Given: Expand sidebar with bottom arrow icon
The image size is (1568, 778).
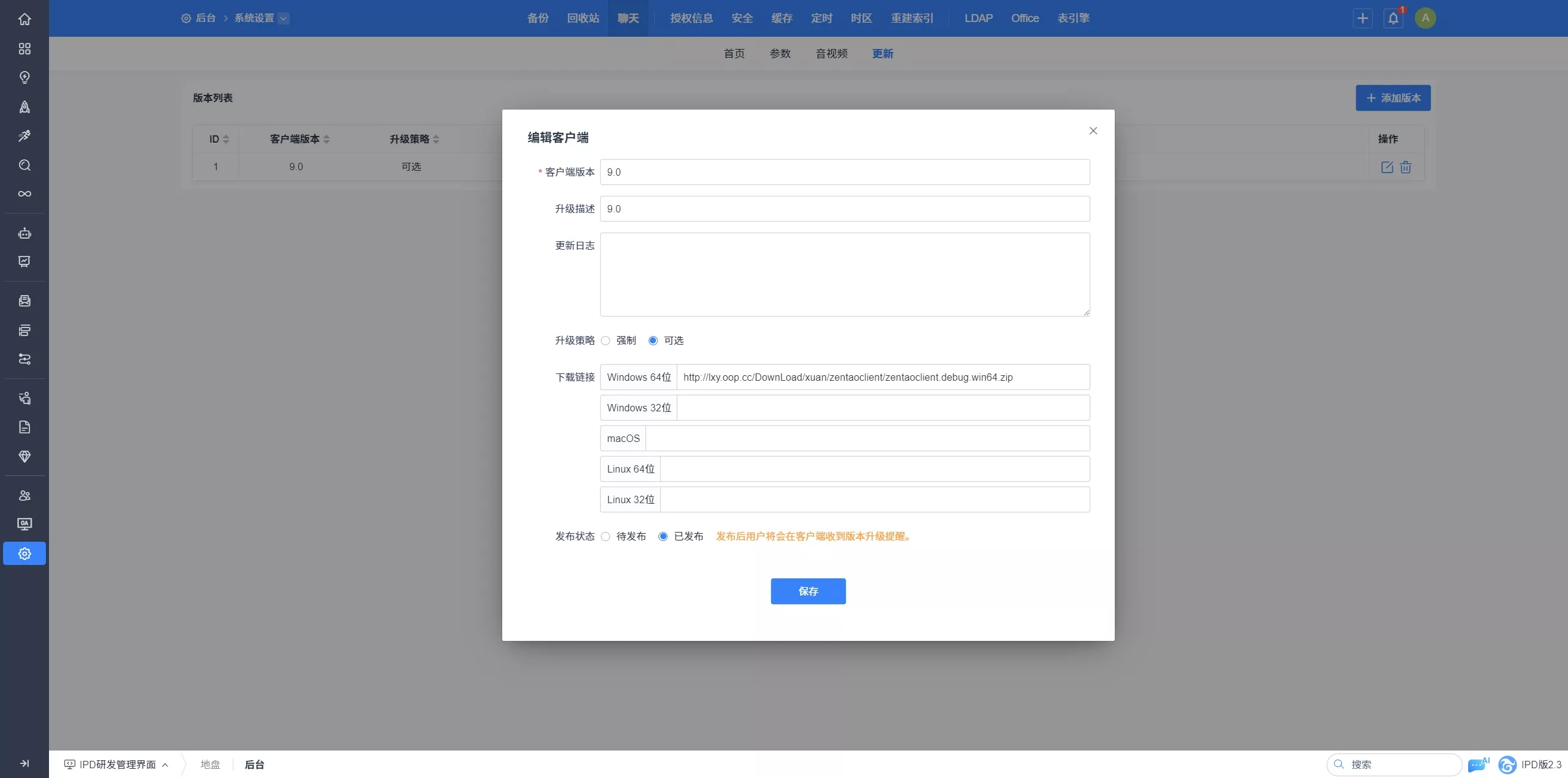Looking at the screenshot, I should click(x=24, y=763).
